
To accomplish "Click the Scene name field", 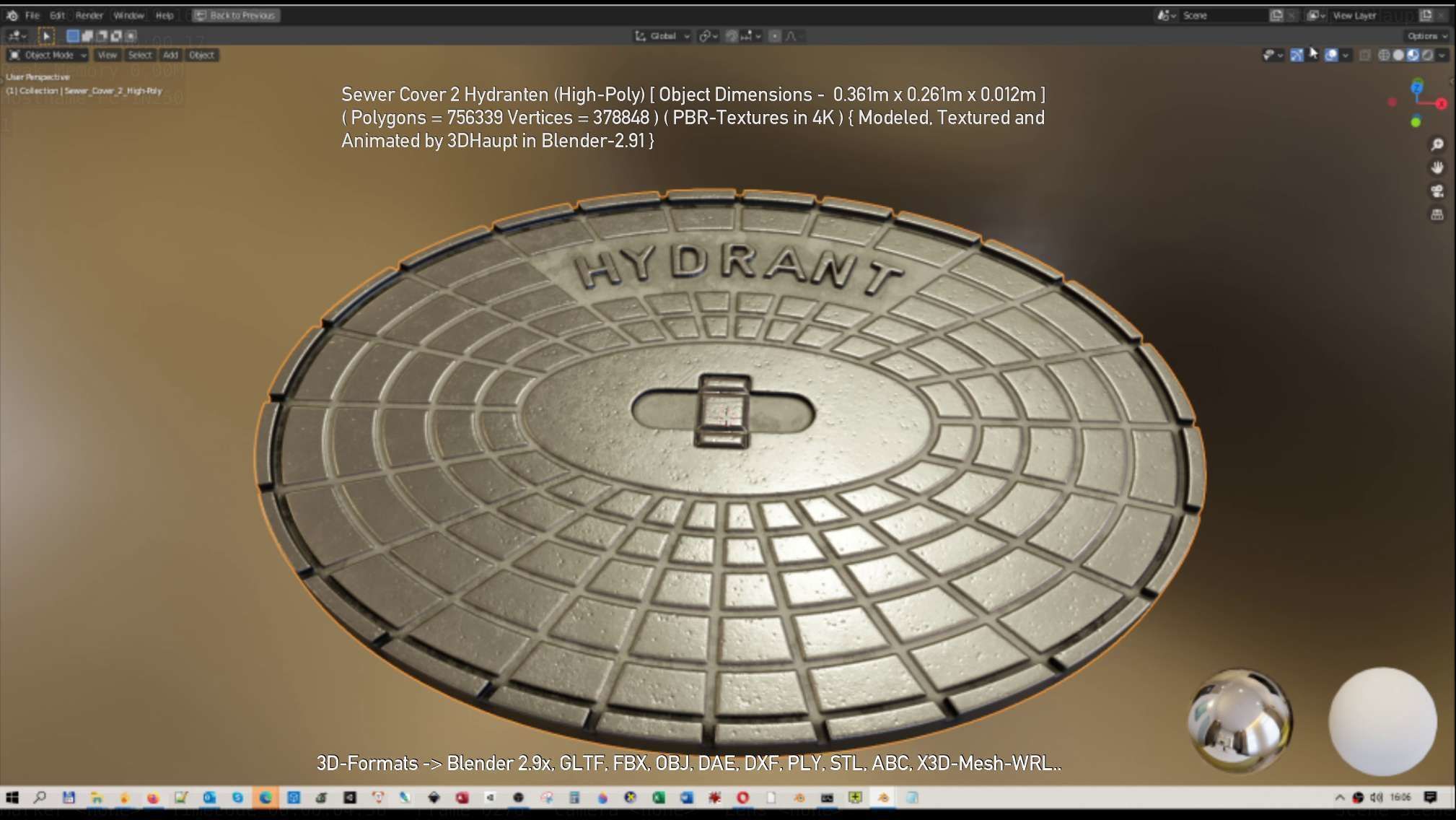I will [1223, 15].
